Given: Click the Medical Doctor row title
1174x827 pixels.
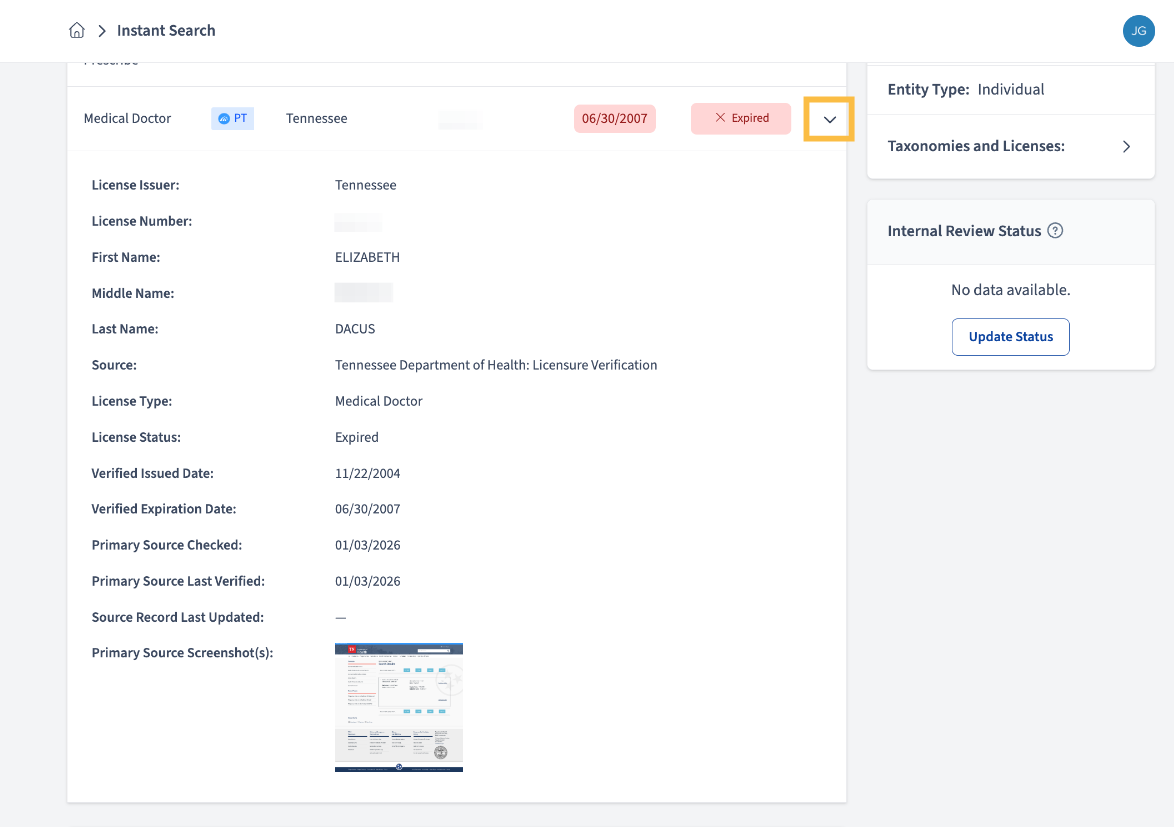Looking at the screenshot, I should pyautogui.click(x=127, y=118).
